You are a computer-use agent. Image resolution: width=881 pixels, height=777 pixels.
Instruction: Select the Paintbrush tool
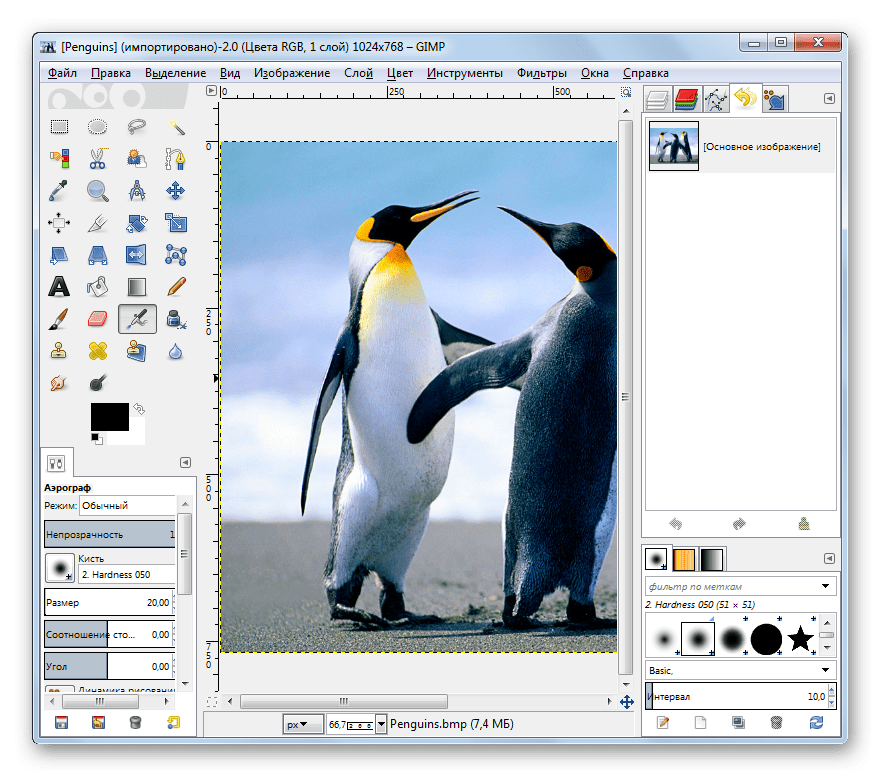point(59,319)
